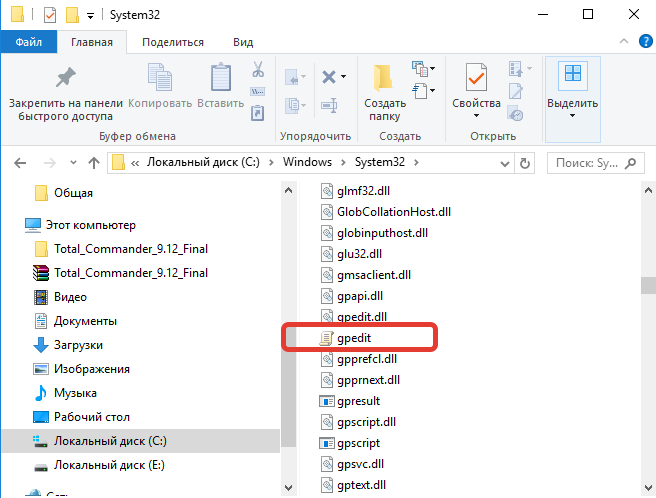Select the Total_Commander_9.12_Final archive item
This screenshot has height=498, width=656.
(121, 273)
